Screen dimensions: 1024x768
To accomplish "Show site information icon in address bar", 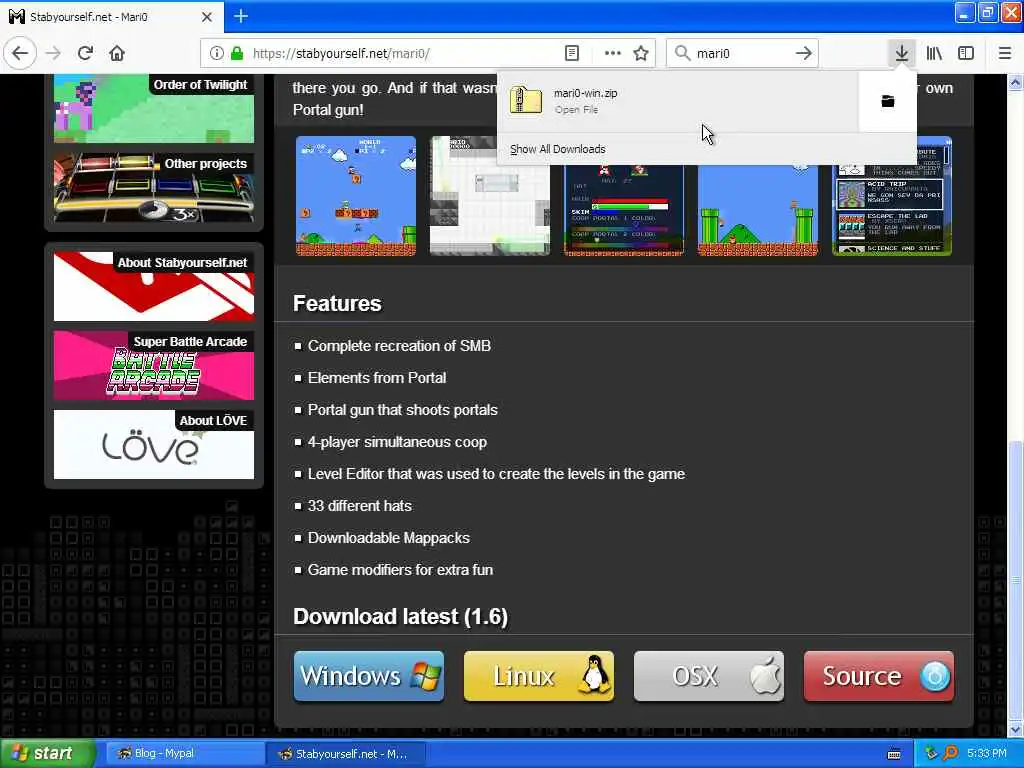I will click(216, 54).
